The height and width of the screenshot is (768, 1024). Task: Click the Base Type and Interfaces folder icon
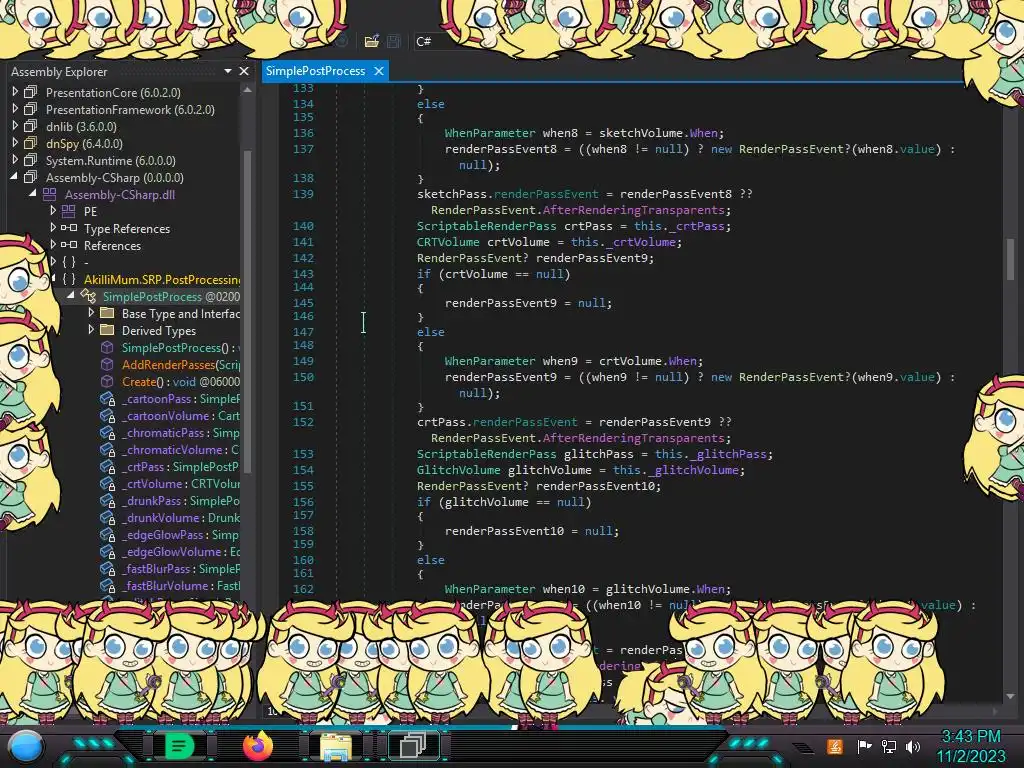[x=107, y=313]
